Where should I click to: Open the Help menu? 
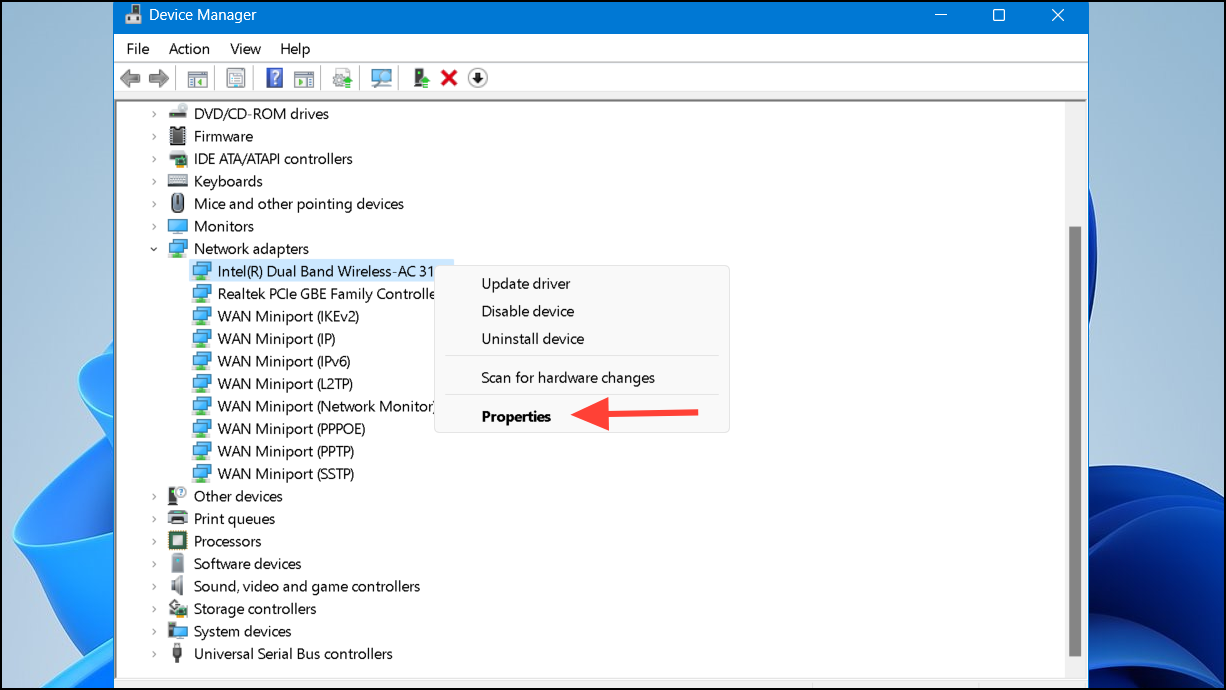point(295,49)
